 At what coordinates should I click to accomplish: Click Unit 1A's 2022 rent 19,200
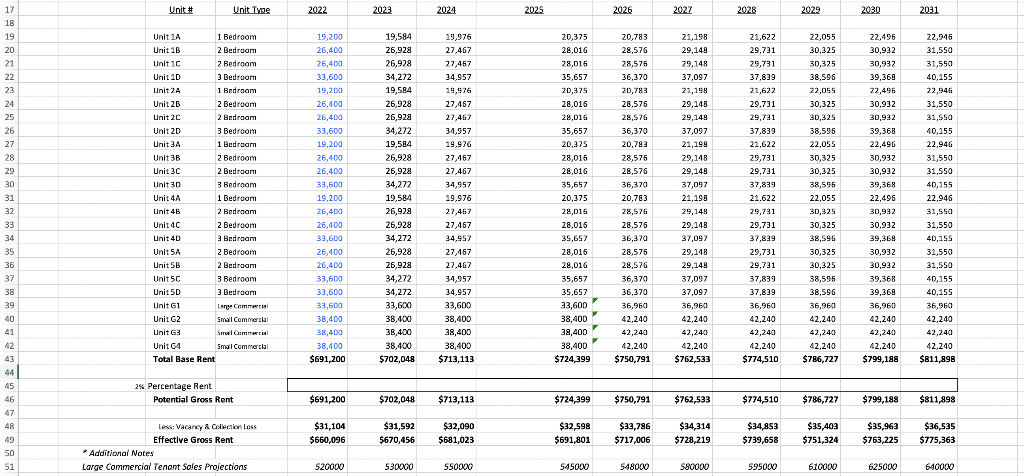(x=329, y=37)
